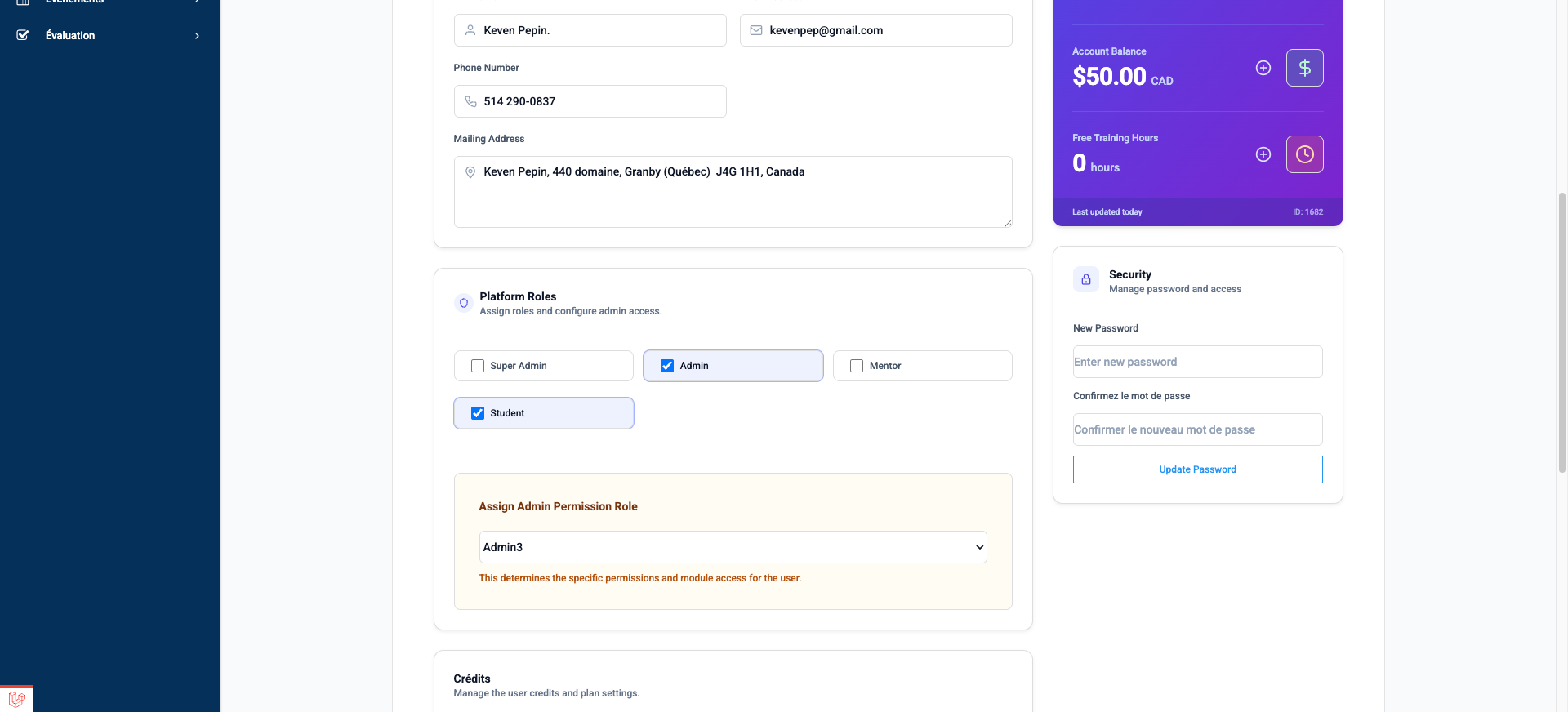Click the Évaluation checkmark sidebar icon

[23, 35]
